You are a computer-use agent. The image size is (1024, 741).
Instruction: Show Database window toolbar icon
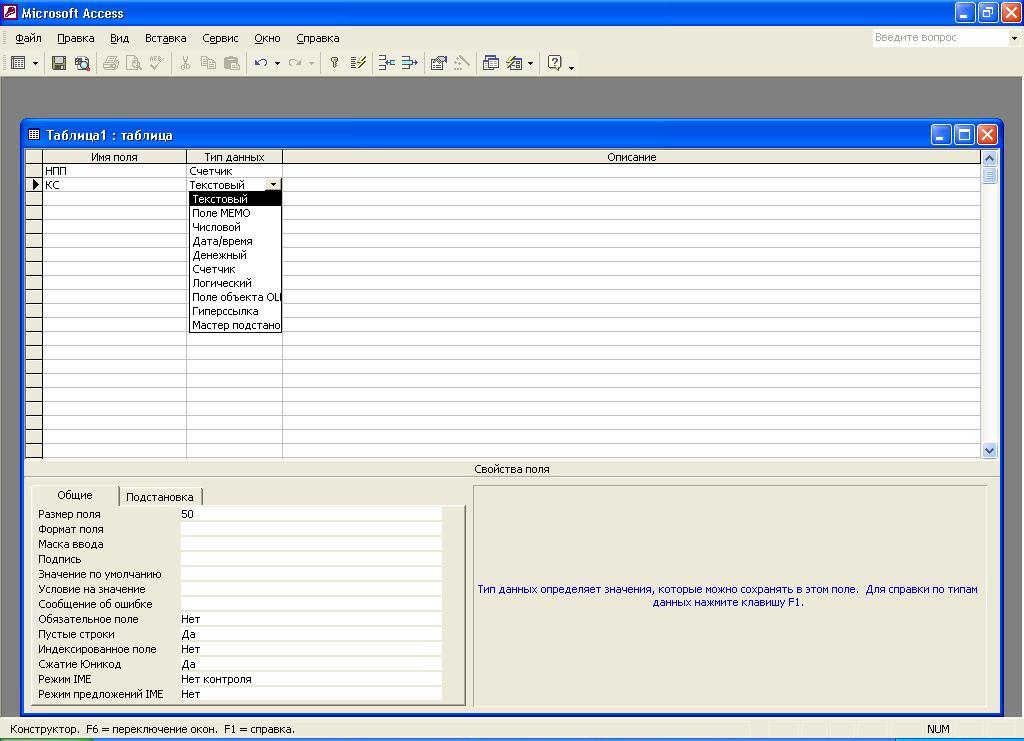(490, 63)
